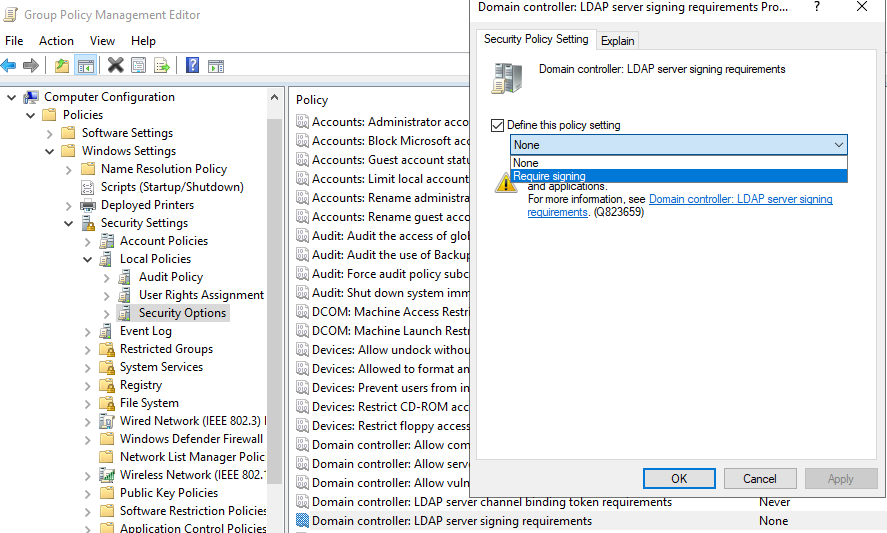Click the Up one level folder icon

point(62,66)
